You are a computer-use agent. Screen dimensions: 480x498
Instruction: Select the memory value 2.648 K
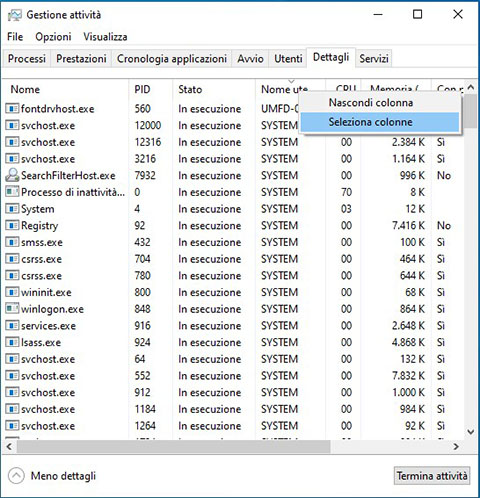(x=408, y=325)
